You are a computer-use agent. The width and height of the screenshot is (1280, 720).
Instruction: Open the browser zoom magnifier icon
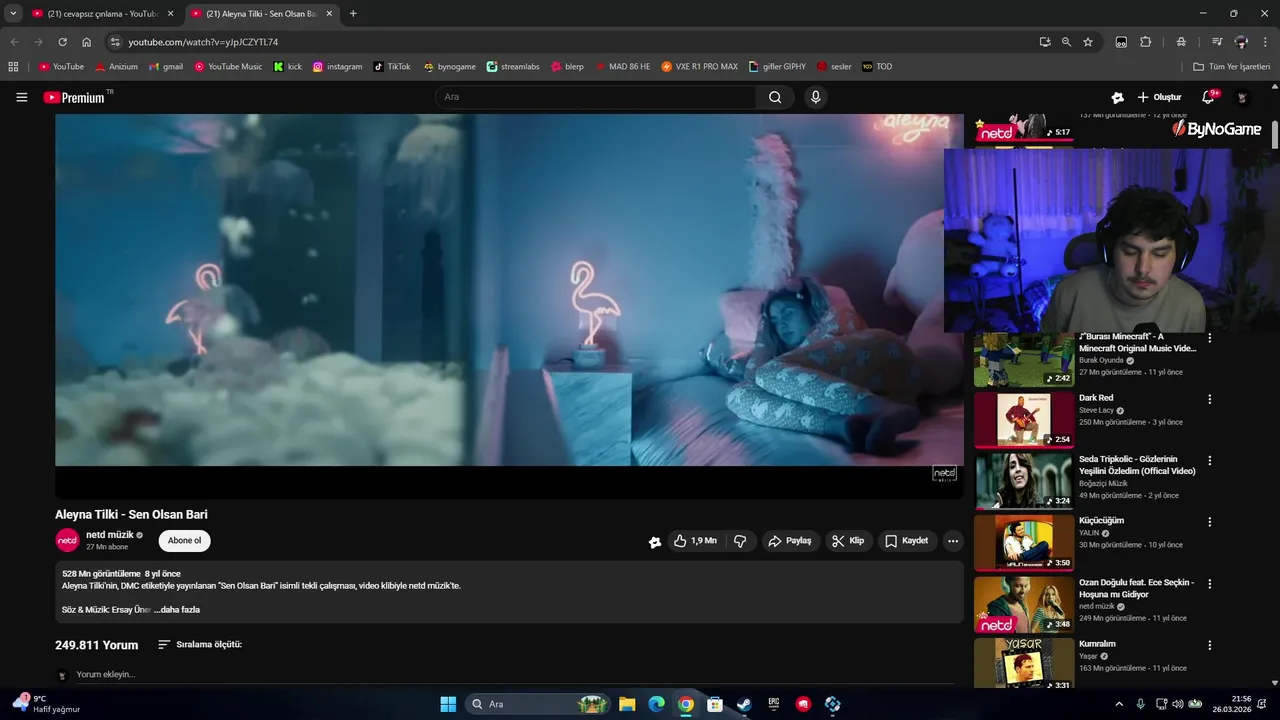click(x=1066, y=42)
